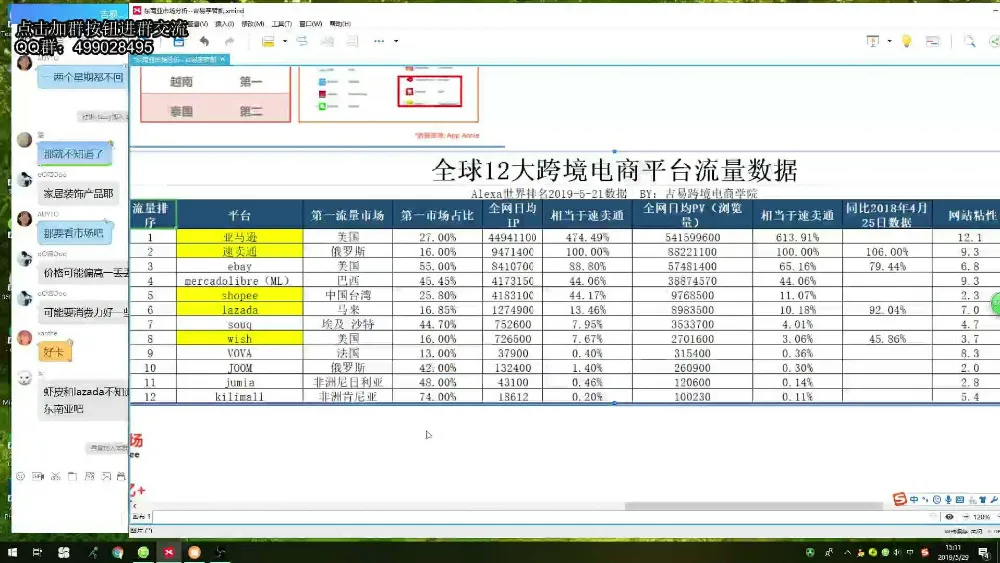This screenshot has width=1000, height=563.
Task: Undo the last action with the back arrow
Action: coord(204,41)
